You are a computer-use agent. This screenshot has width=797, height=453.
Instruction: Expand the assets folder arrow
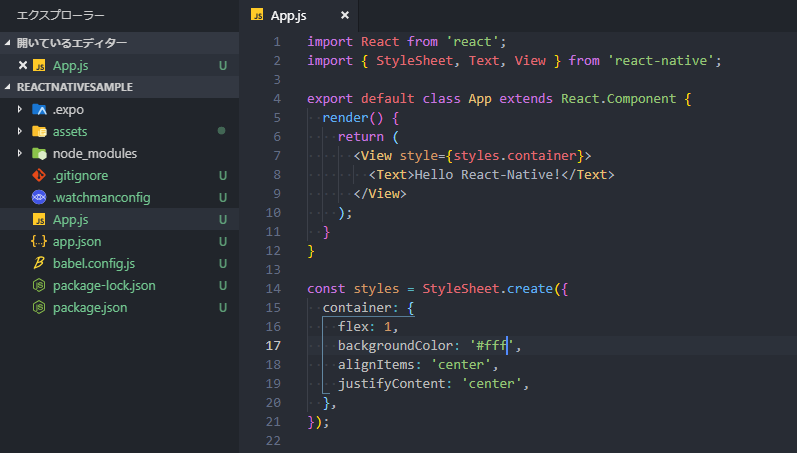pos(19,131)
